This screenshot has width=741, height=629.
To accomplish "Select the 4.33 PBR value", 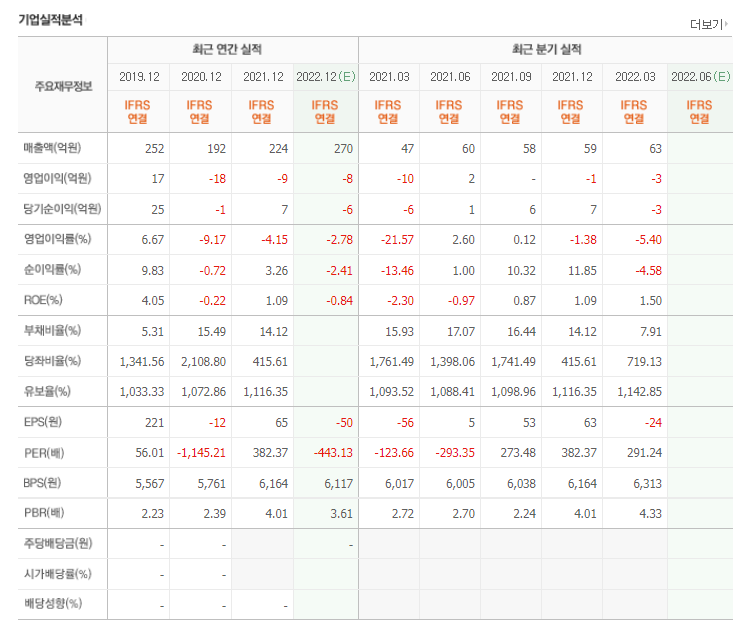I will click(651, 514).
